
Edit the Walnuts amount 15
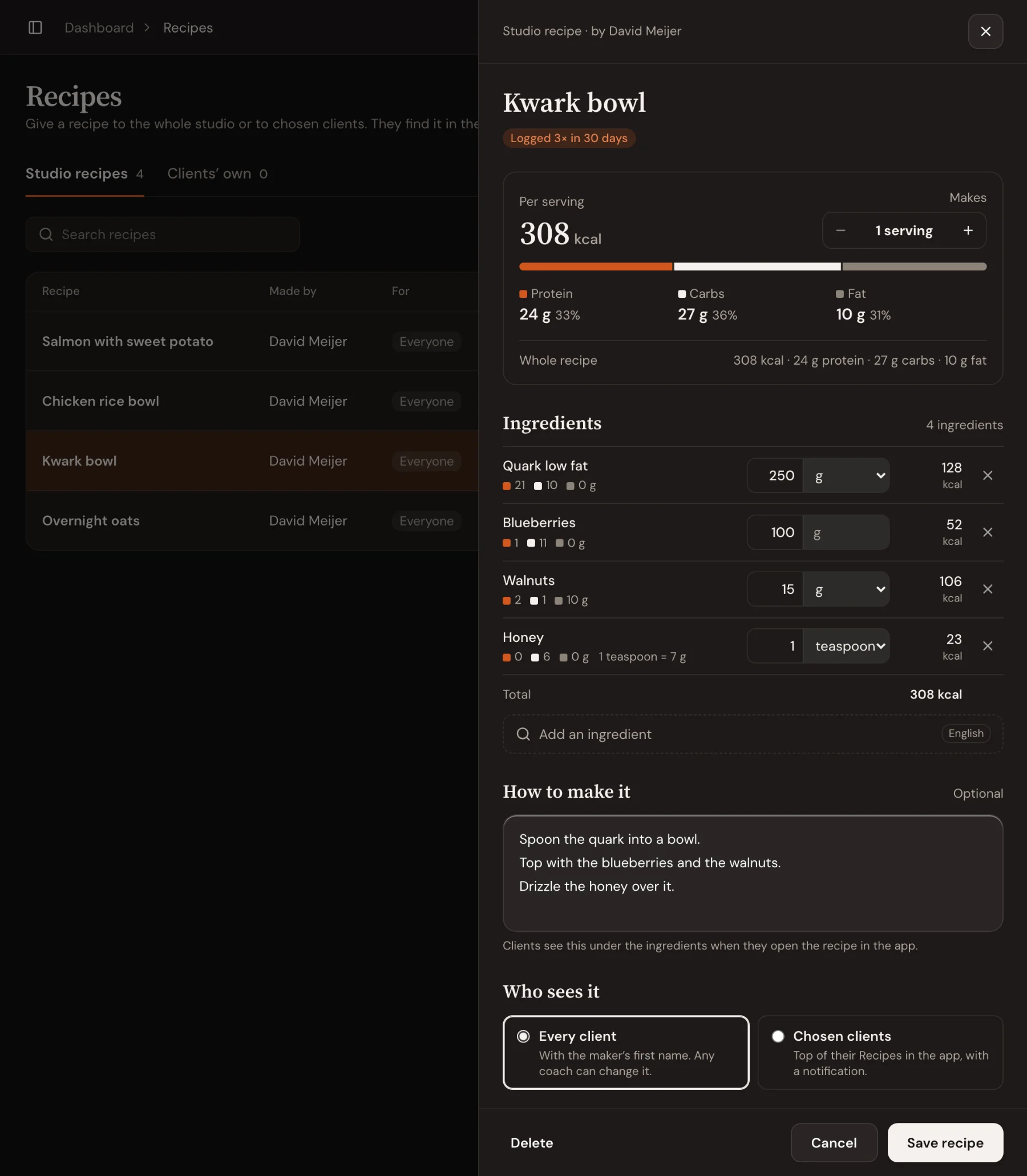pos(774,589)
